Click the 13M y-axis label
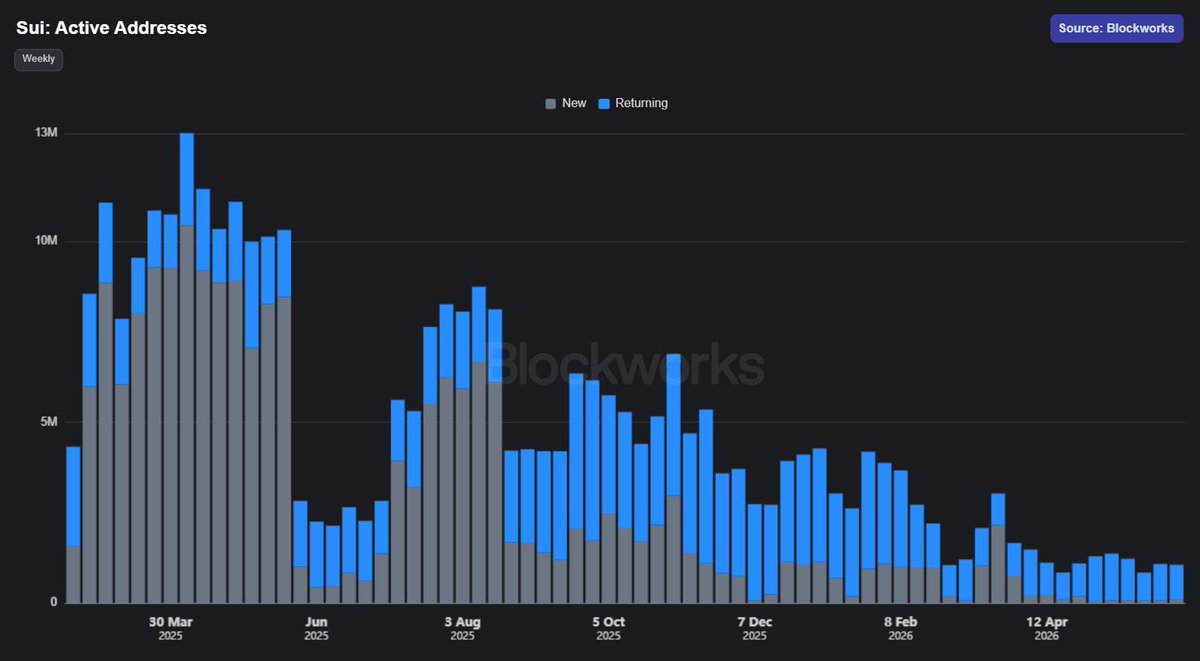 pyautogui.click(x=46, y=133)
